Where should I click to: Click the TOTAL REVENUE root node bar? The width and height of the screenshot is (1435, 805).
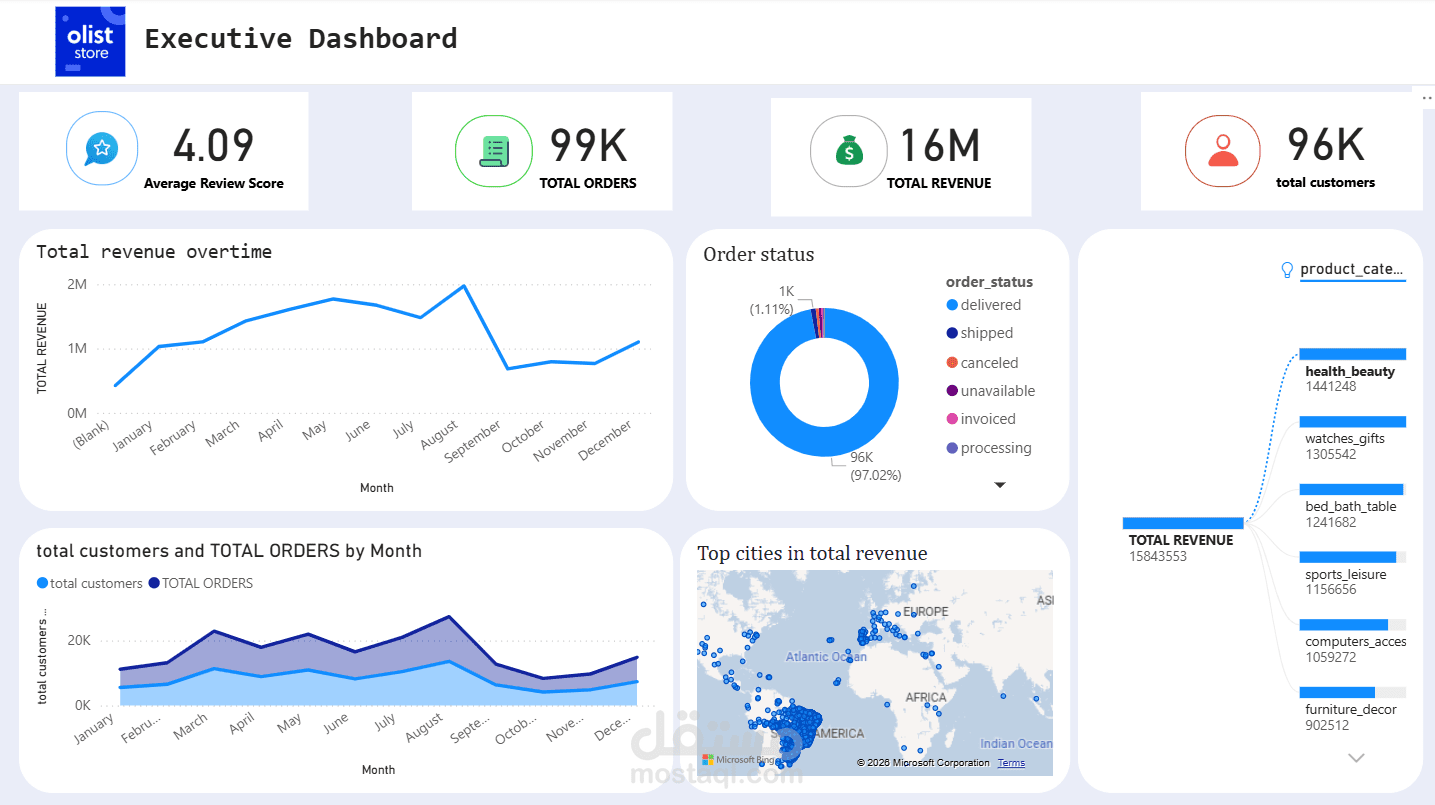pos(1183,523)
